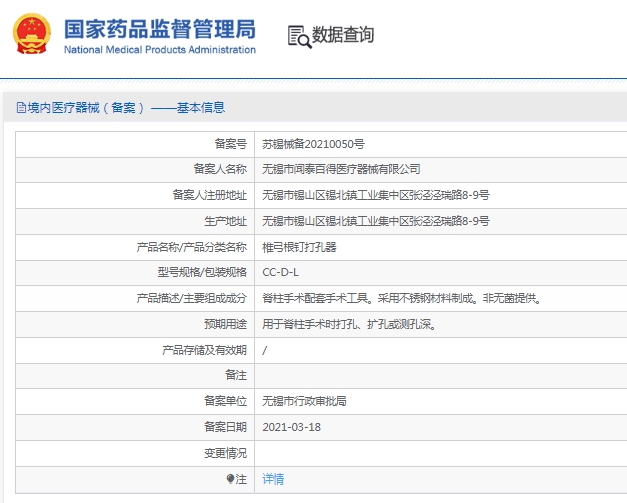Viewport: 627px width, 503px height.
Task: Click the 备案日期 label
Action: coord(226,427)
